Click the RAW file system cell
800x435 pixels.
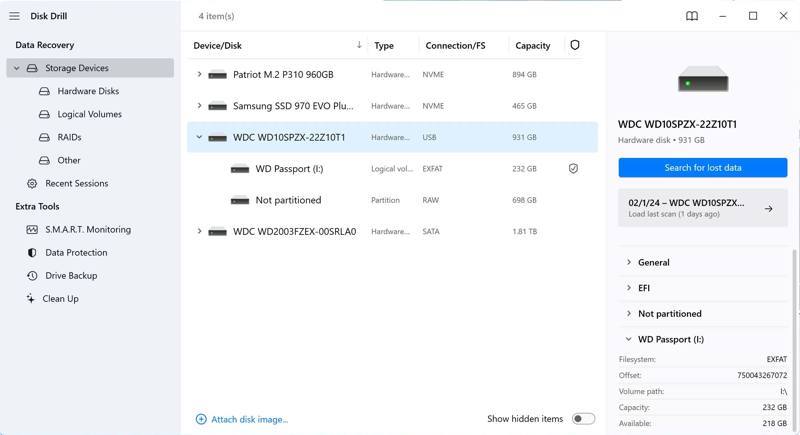pyautogui.click(x=430, y=200)
